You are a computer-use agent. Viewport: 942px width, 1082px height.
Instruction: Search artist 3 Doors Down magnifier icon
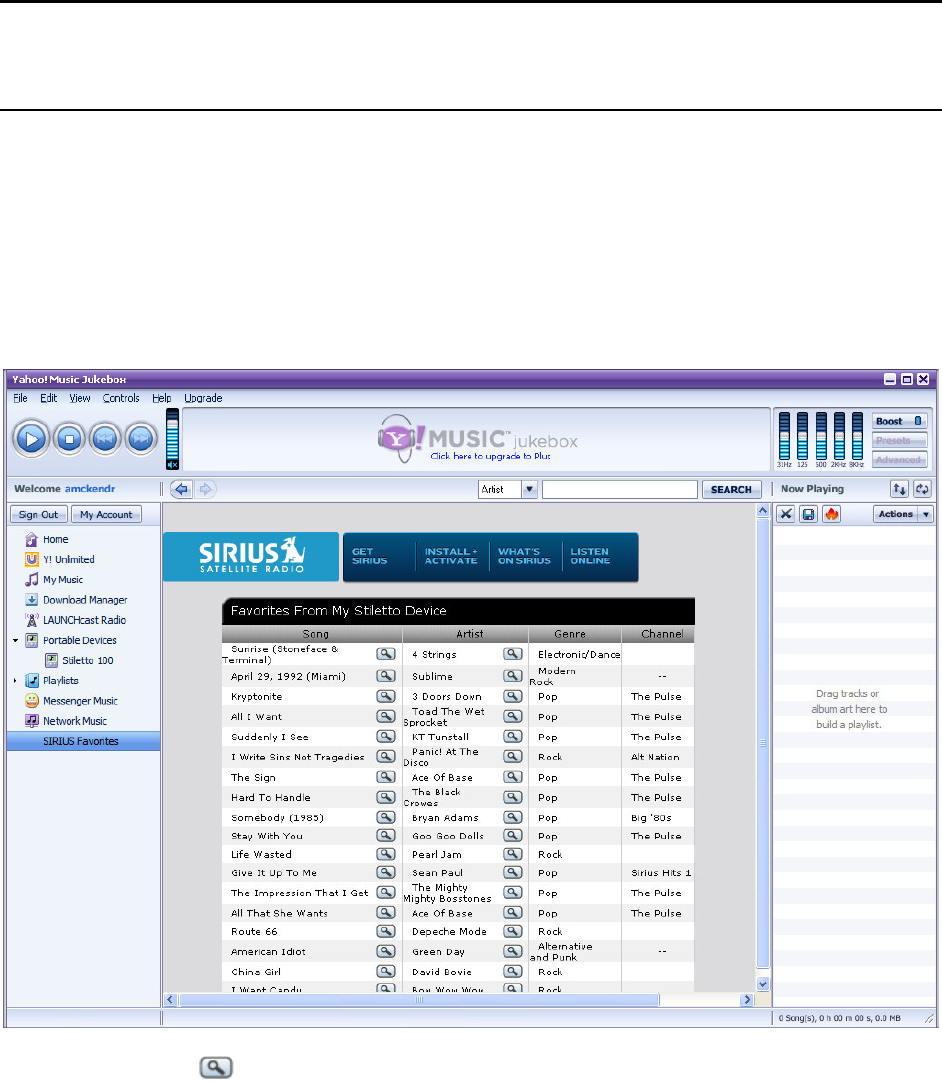(x=513, y=696)
